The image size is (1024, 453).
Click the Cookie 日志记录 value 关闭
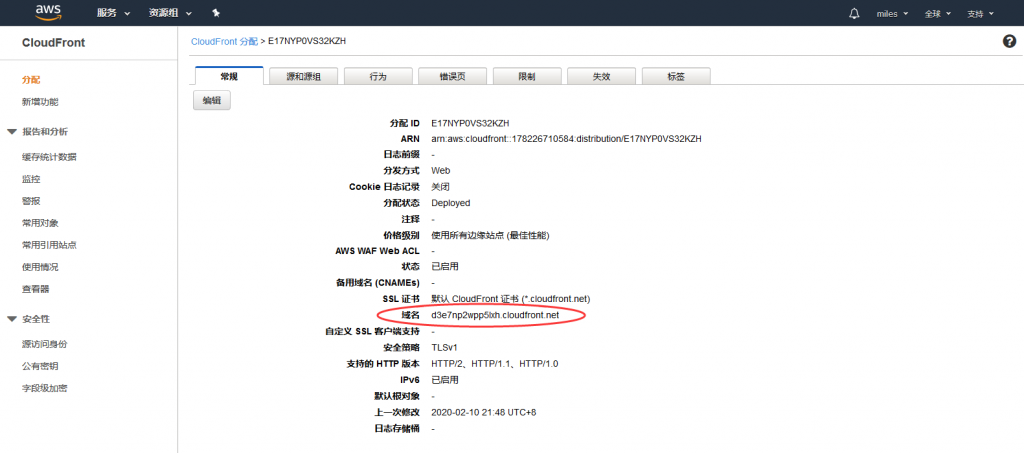point(440,187)
